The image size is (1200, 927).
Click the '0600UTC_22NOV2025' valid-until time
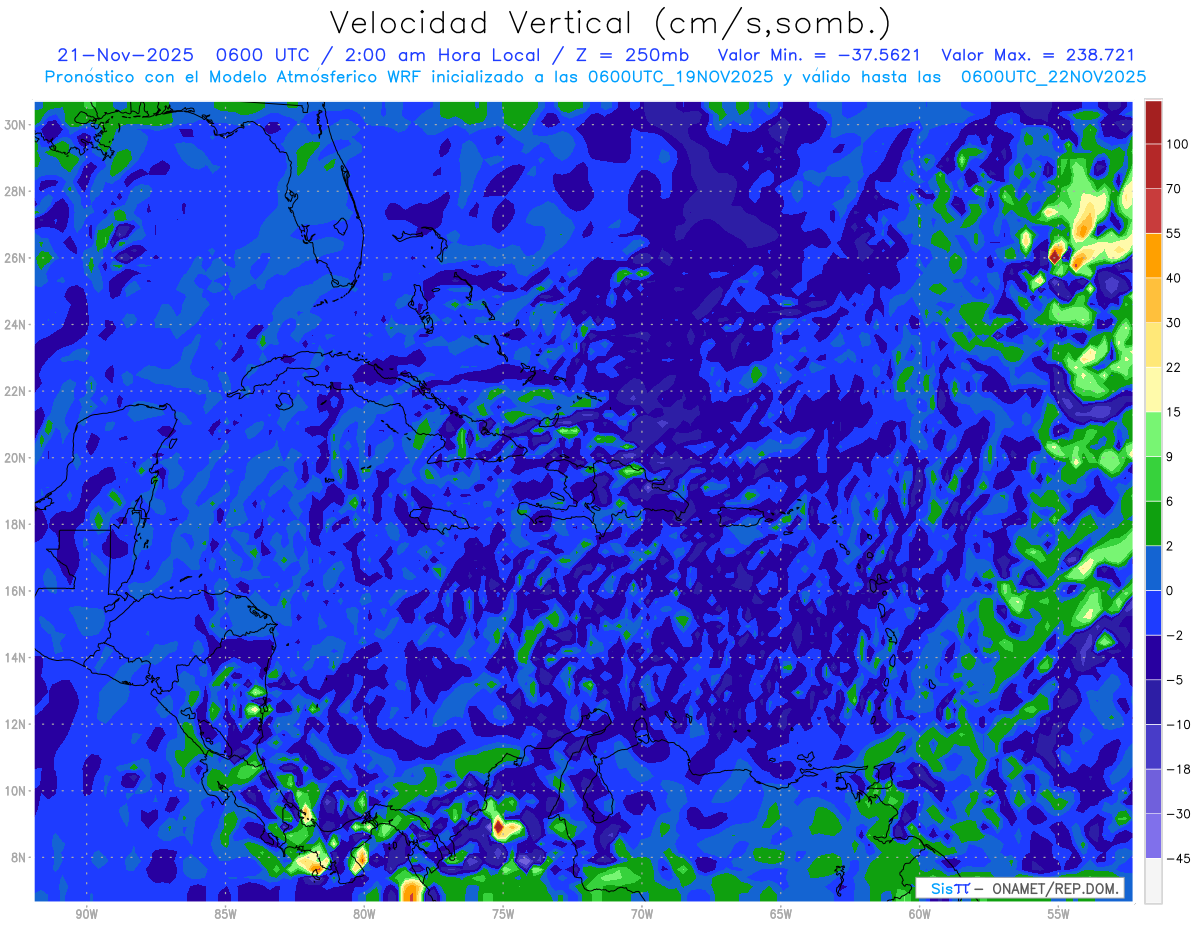(x=1053, y=76)
